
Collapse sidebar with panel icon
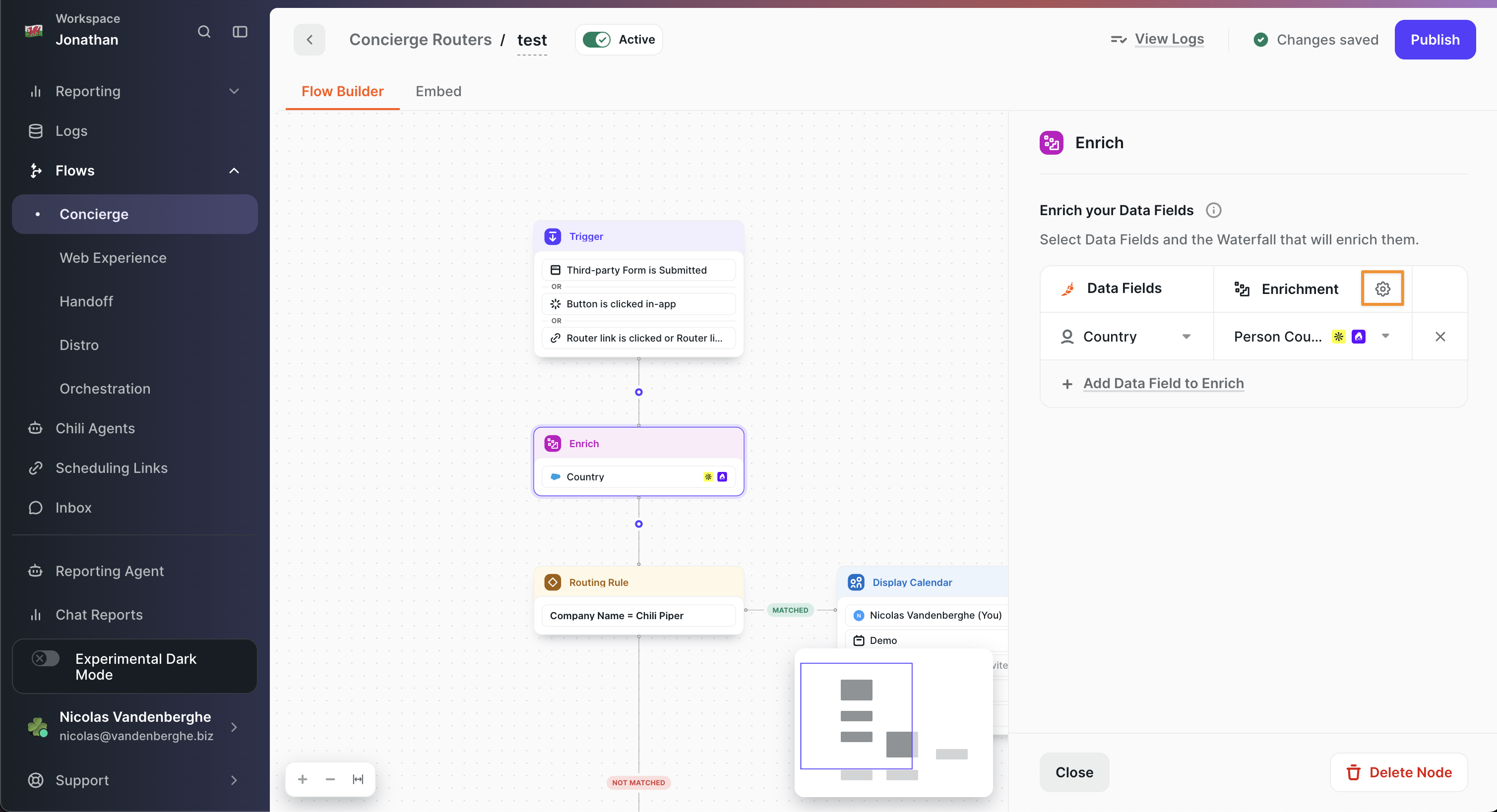coord(240,32)
